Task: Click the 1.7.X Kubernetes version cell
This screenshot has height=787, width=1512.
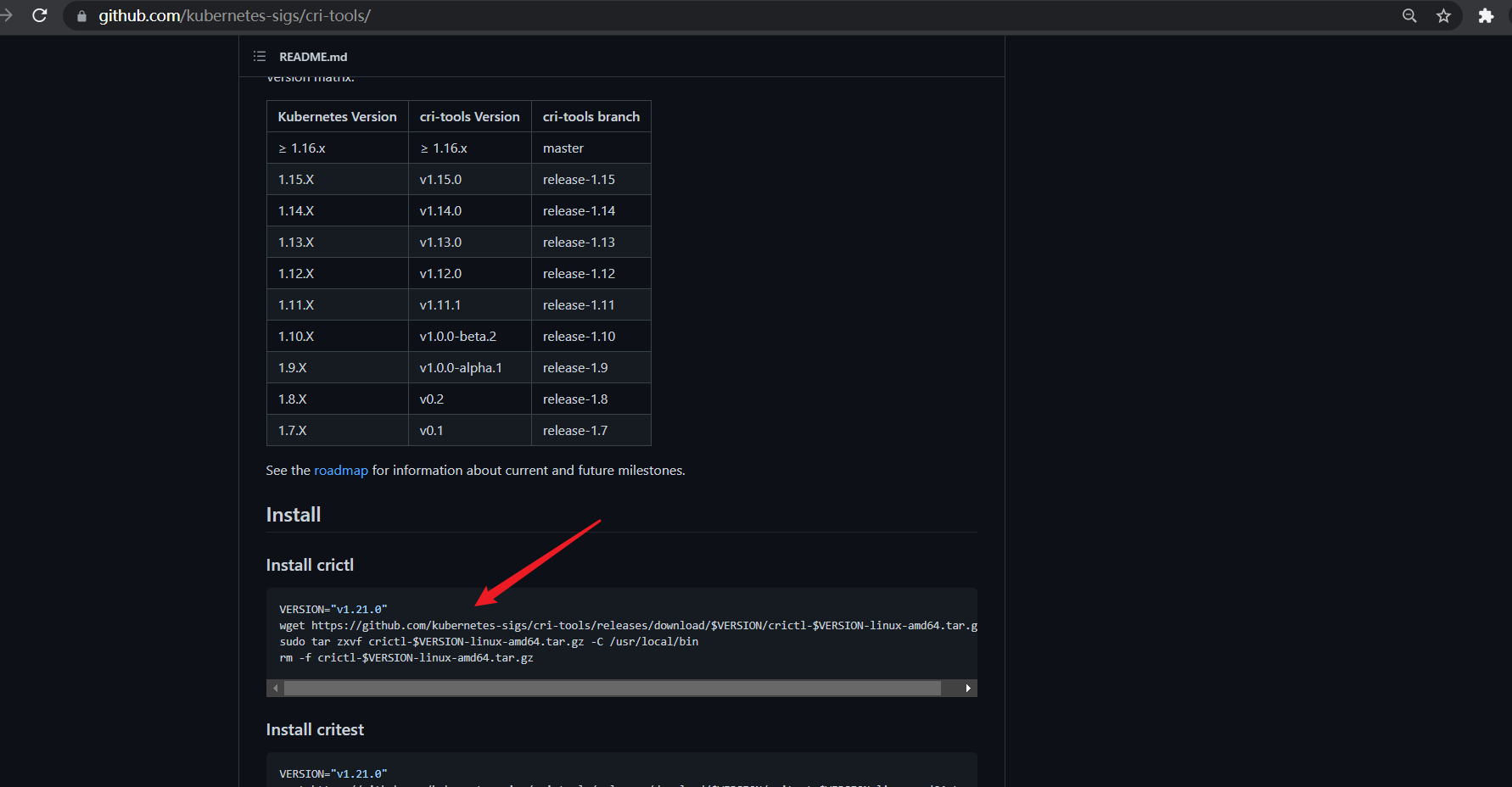Action: 338,430
